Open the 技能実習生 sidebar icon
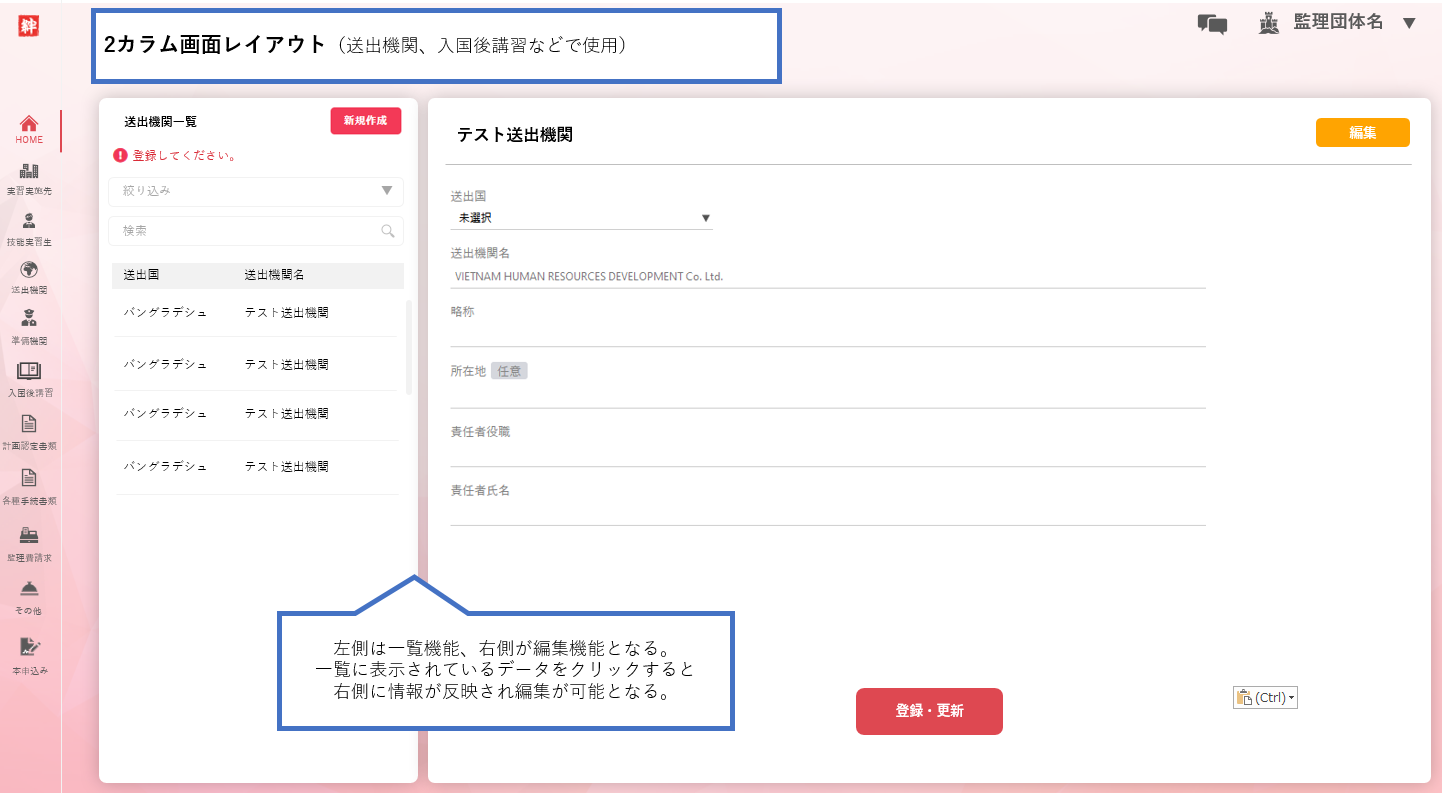Image resolution: width=1442 pixels, height=793 pixels. [29, 222]
